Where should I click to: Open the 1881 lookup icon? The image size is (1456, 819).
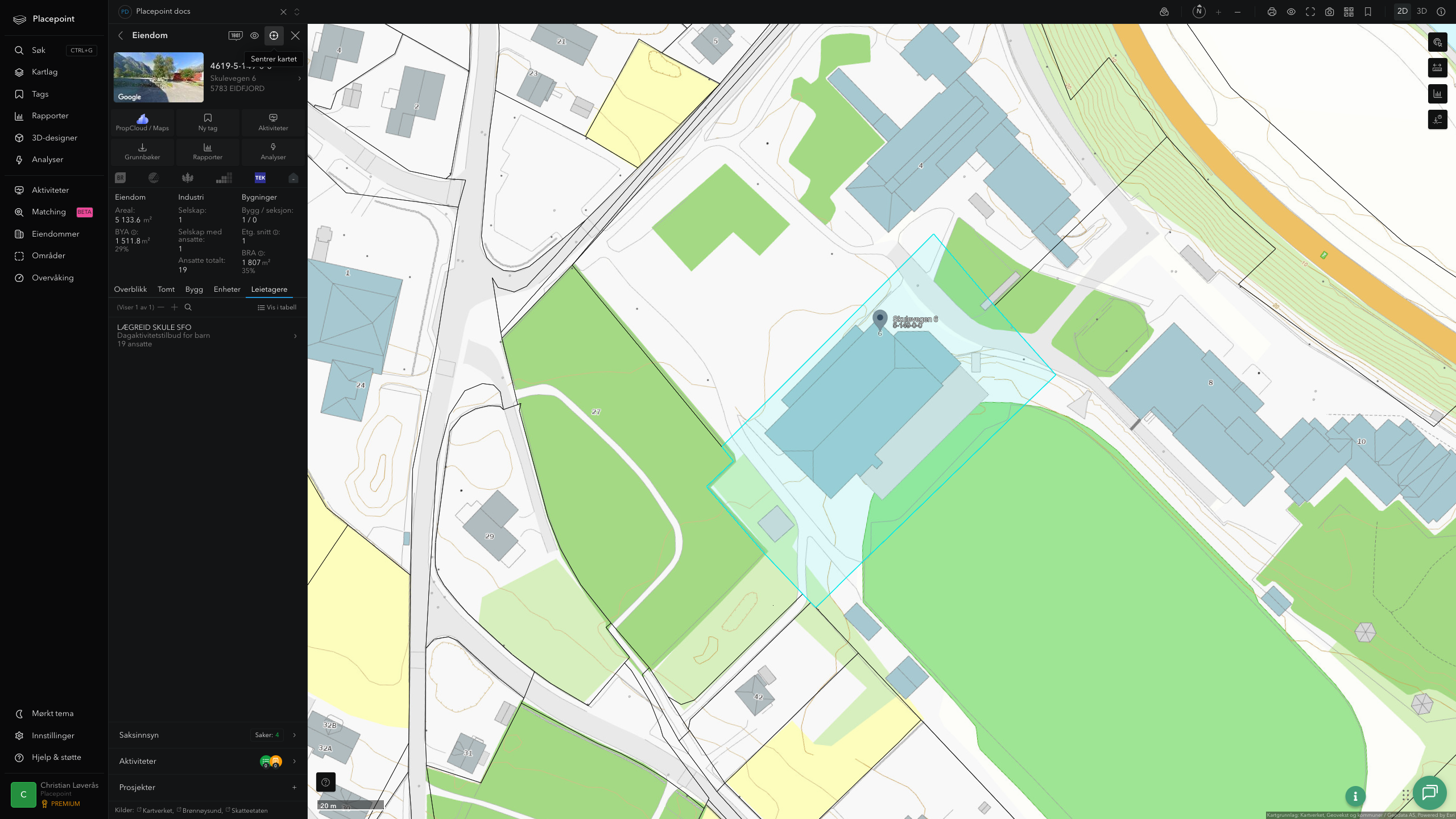235,35
